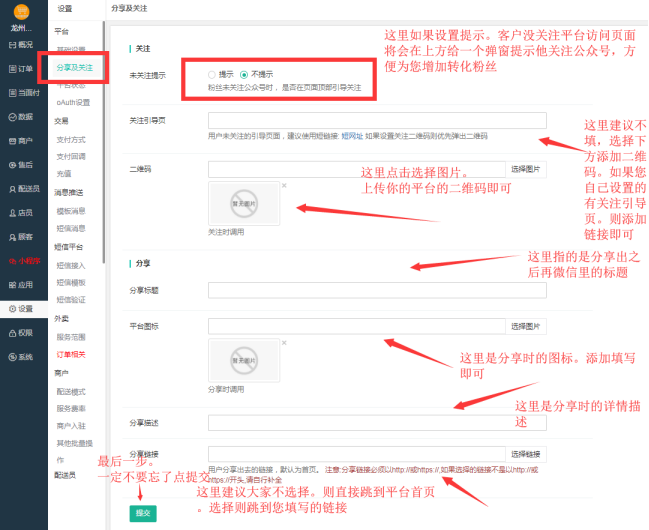Click the 短信平台 section header
Viewport: 649px width, 530px height.
click(x=69, y=247)
